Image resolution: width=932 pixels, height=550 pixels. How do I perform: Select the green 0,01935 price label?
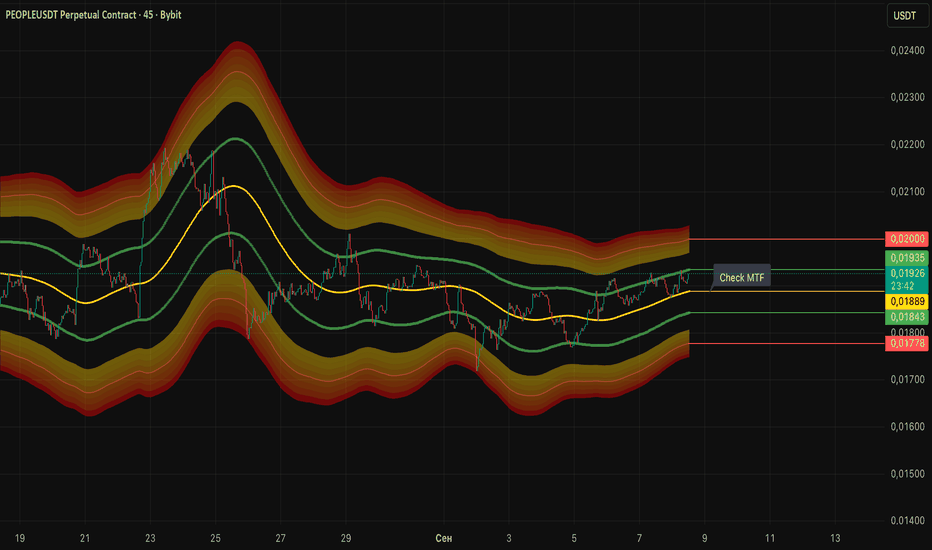(906, 258)
